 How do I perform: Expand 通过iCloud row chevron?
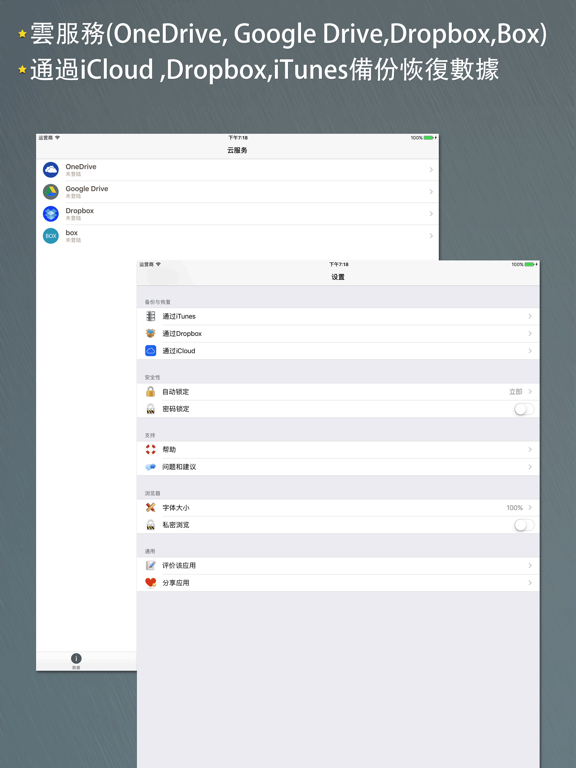(x=530, y=351)
